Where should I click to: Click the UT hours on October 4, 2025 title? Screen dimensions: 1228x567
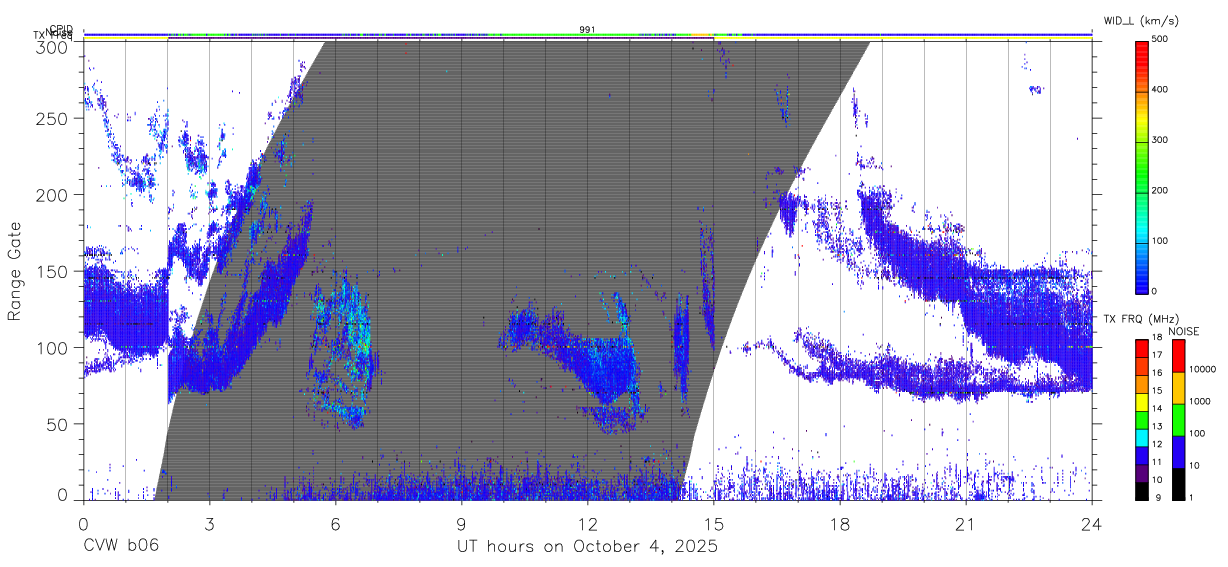587,547
